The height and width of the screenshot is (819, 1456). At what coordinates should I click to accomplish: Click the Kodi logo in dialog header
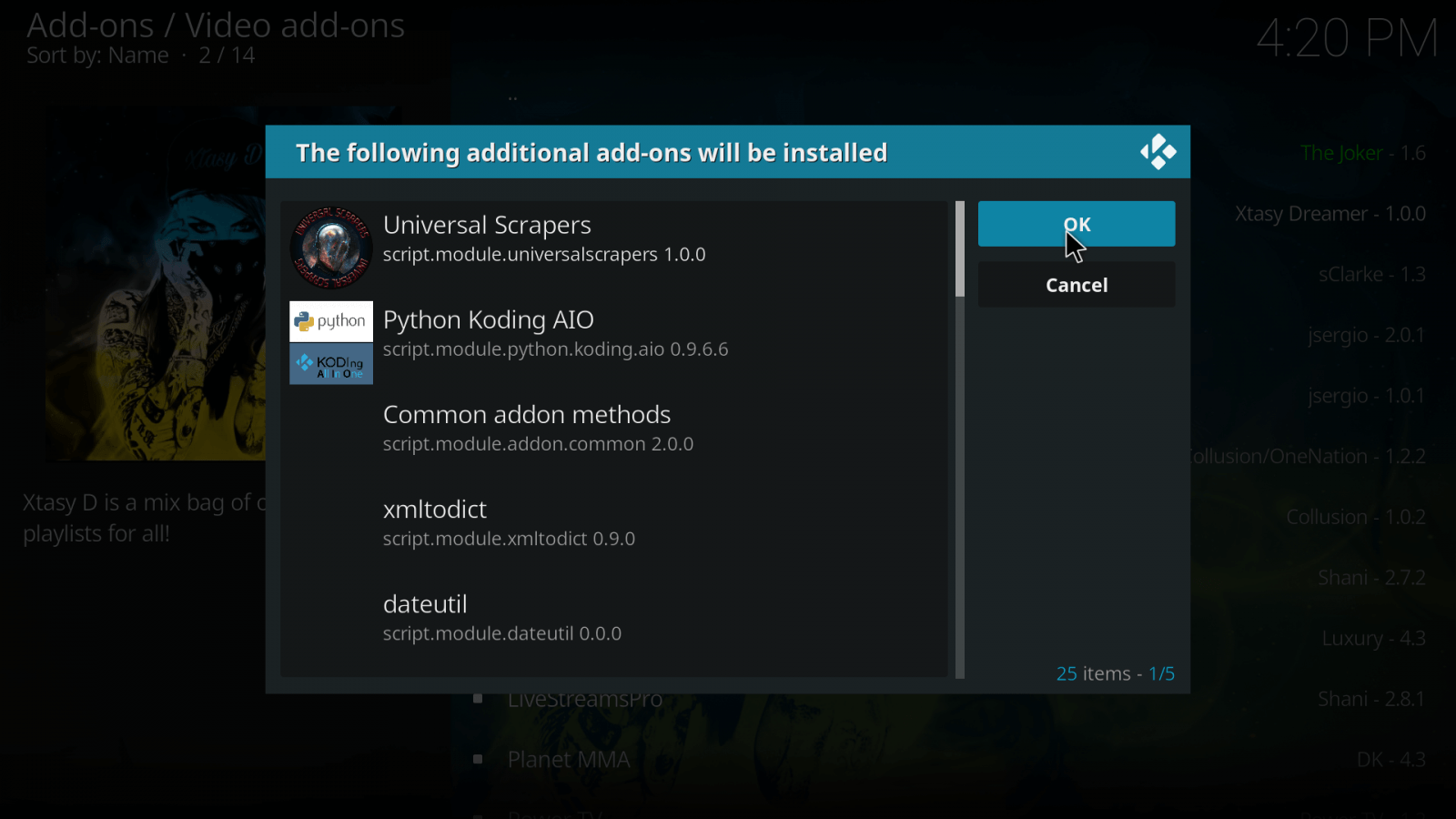coord(1158,152)
